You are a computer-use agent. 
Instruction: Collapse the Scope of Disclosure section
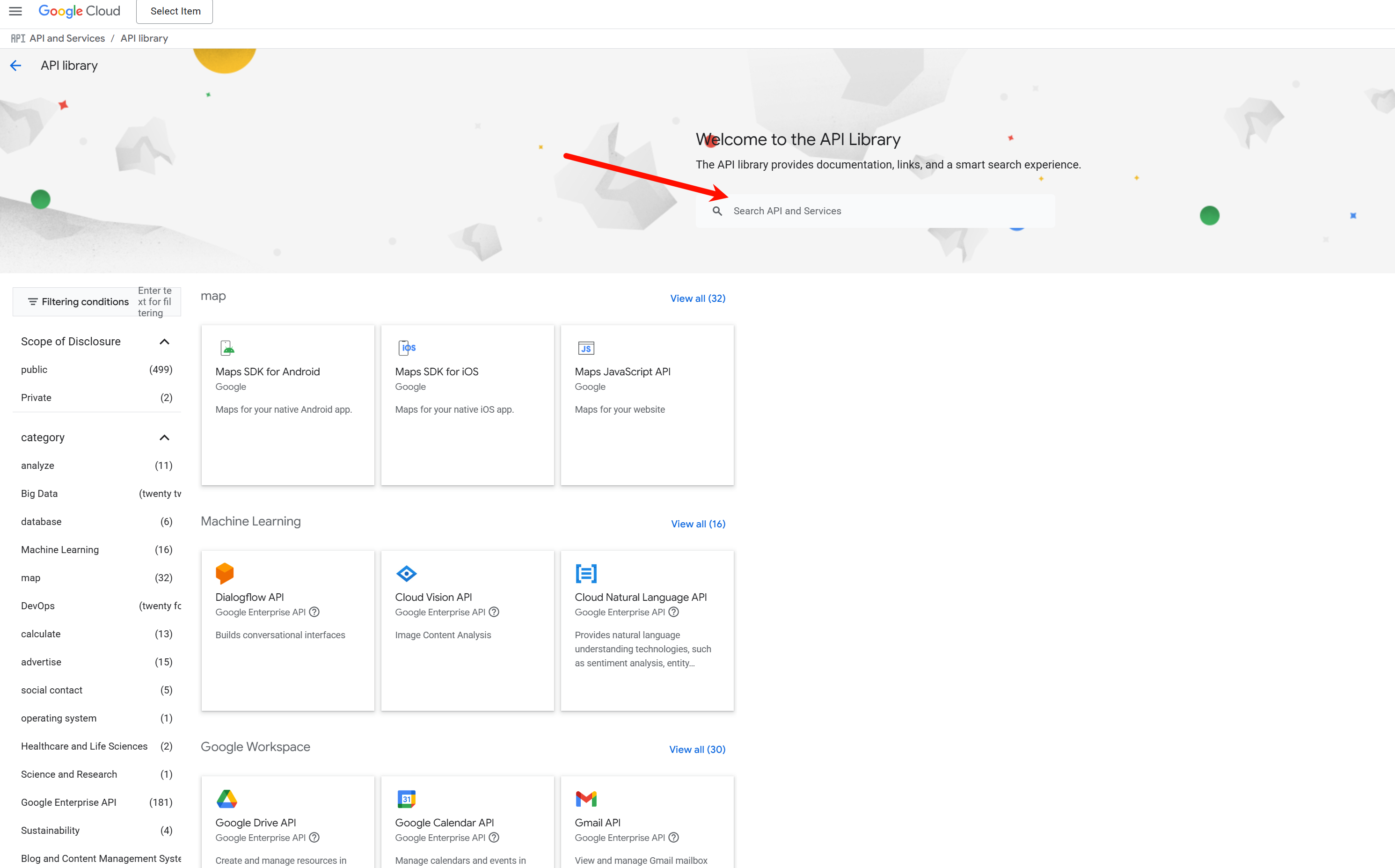click(164, 342)
